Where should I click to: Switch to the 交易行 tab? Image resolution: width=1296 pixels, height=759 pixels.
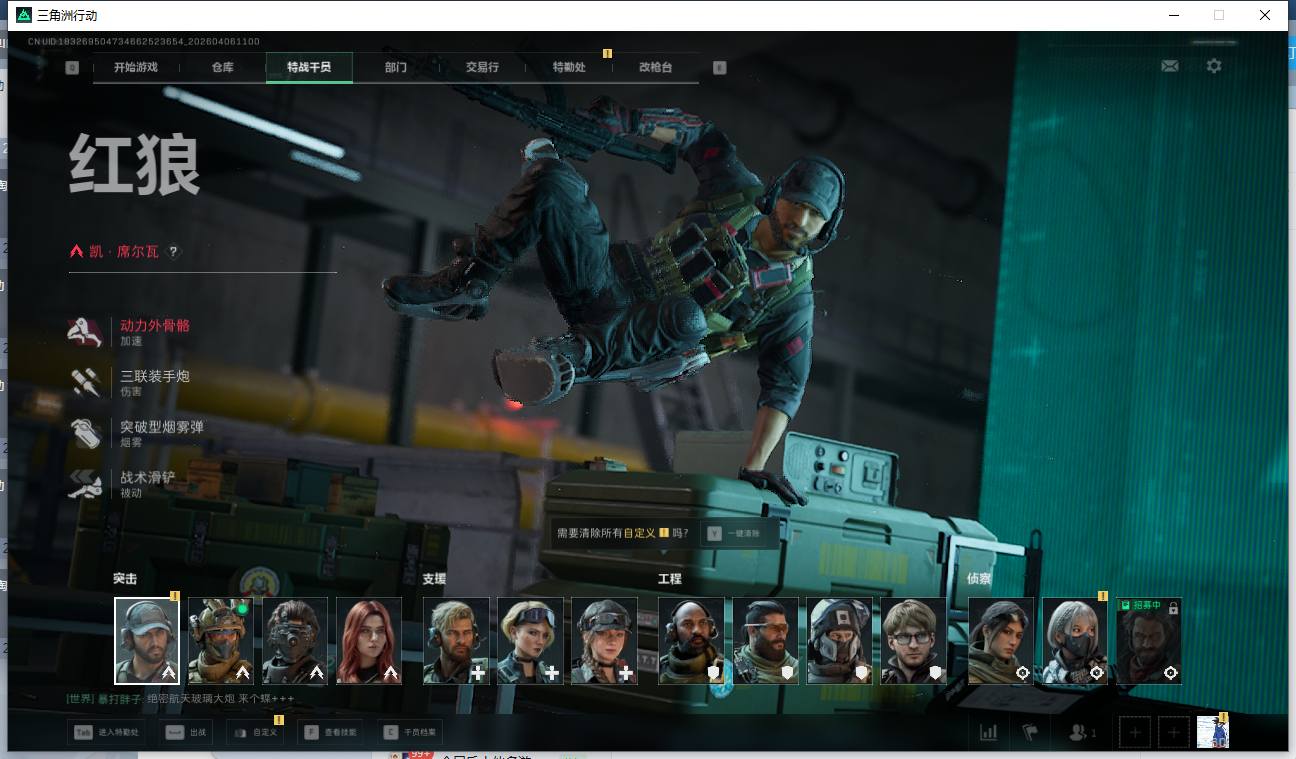click(481, 67)
